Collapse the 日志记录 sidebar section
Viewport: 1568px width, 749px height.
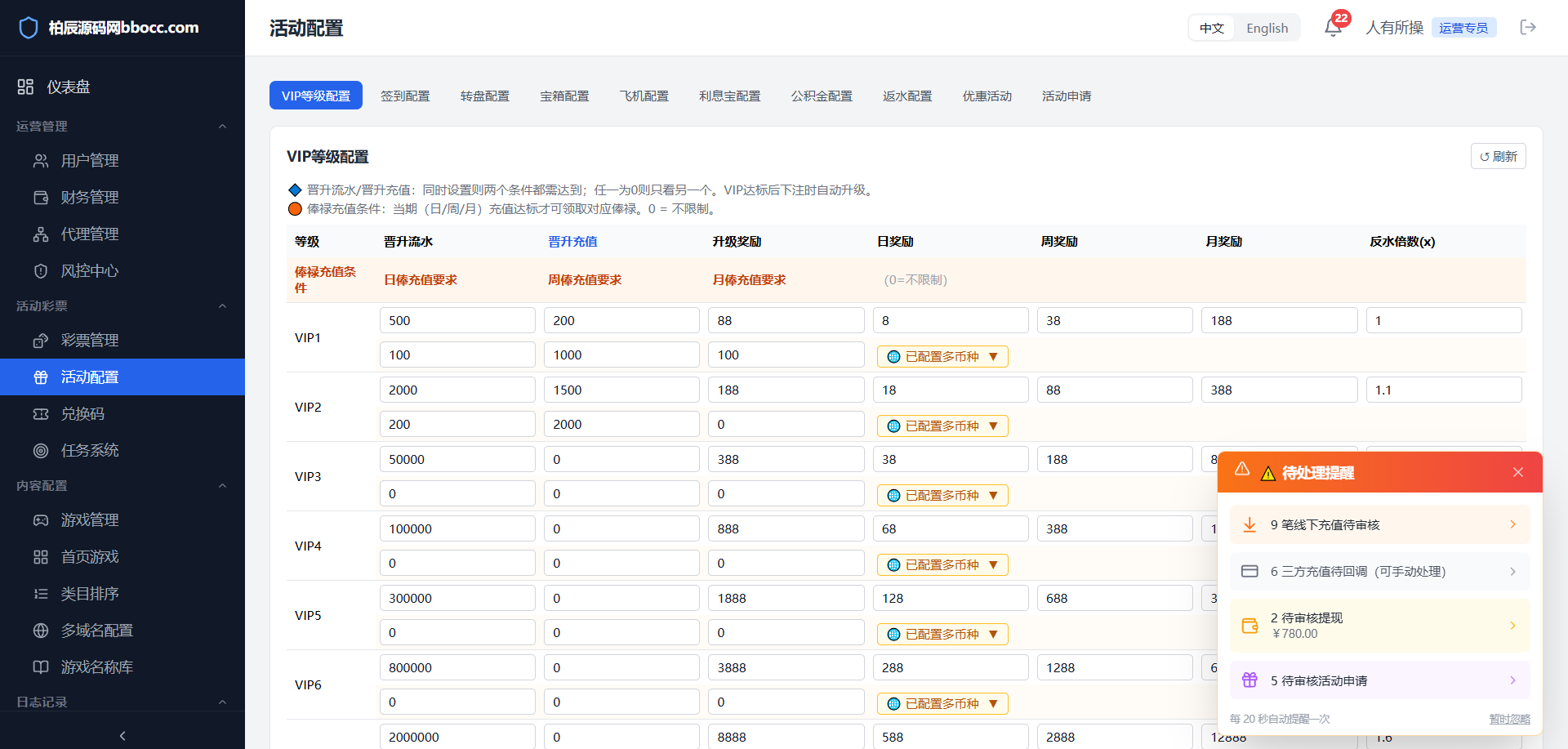point(222,702)
